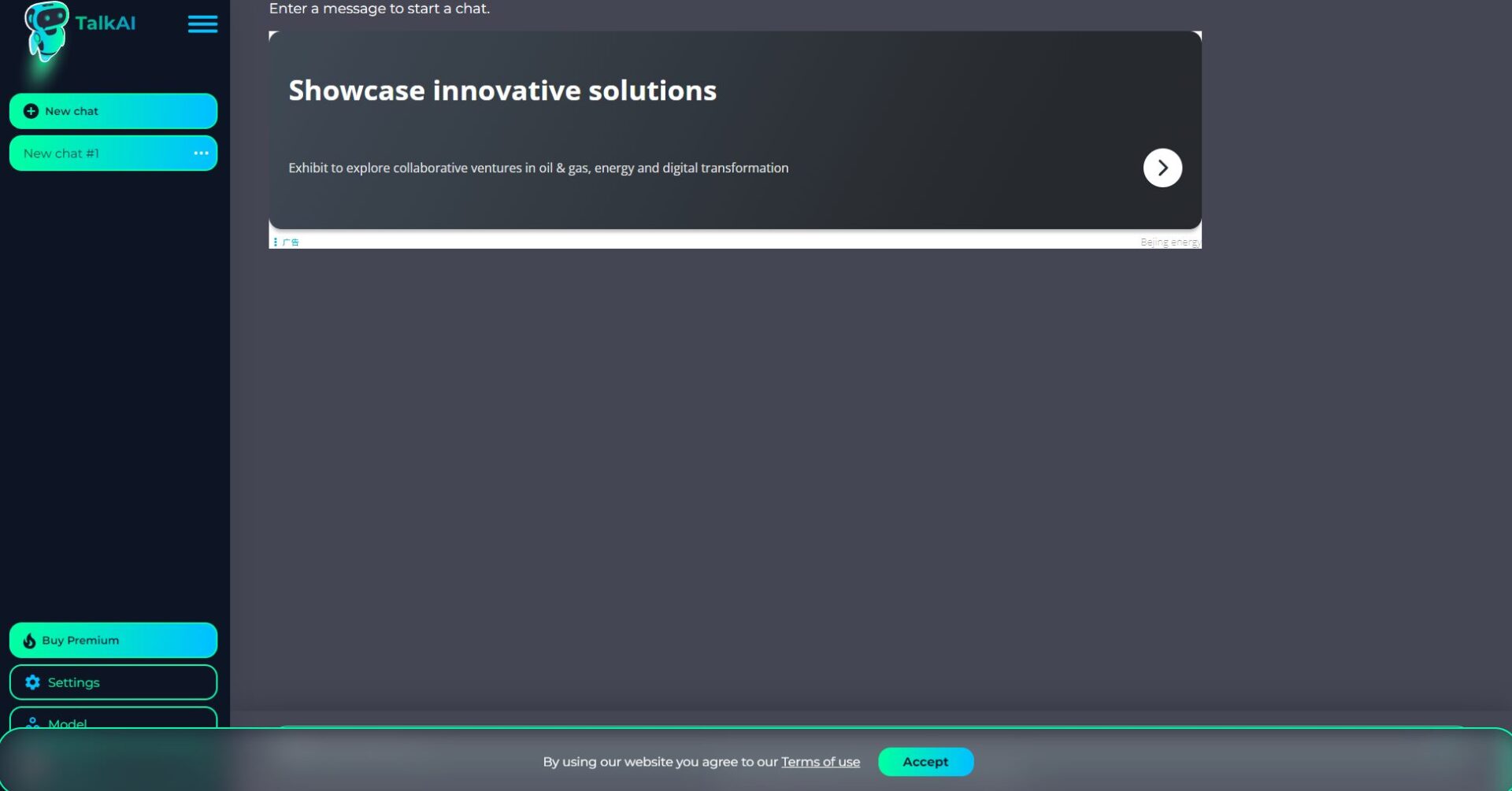The image size is (1512, 791).
Task: Click the TalkAI robot mascot logo
Action: tap(46, 31)
